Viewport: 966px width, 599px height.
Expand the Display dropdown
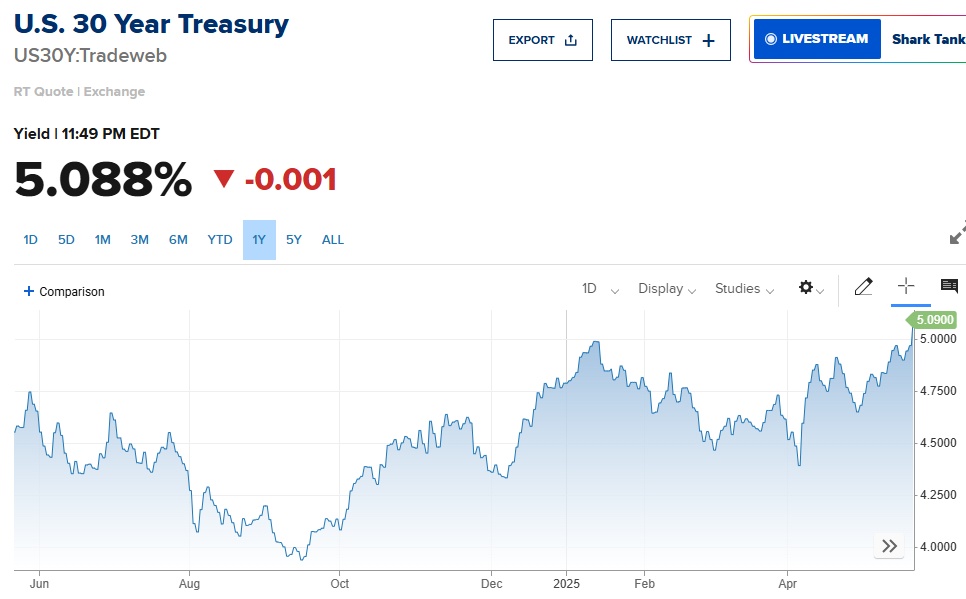[x=667, y=288]
